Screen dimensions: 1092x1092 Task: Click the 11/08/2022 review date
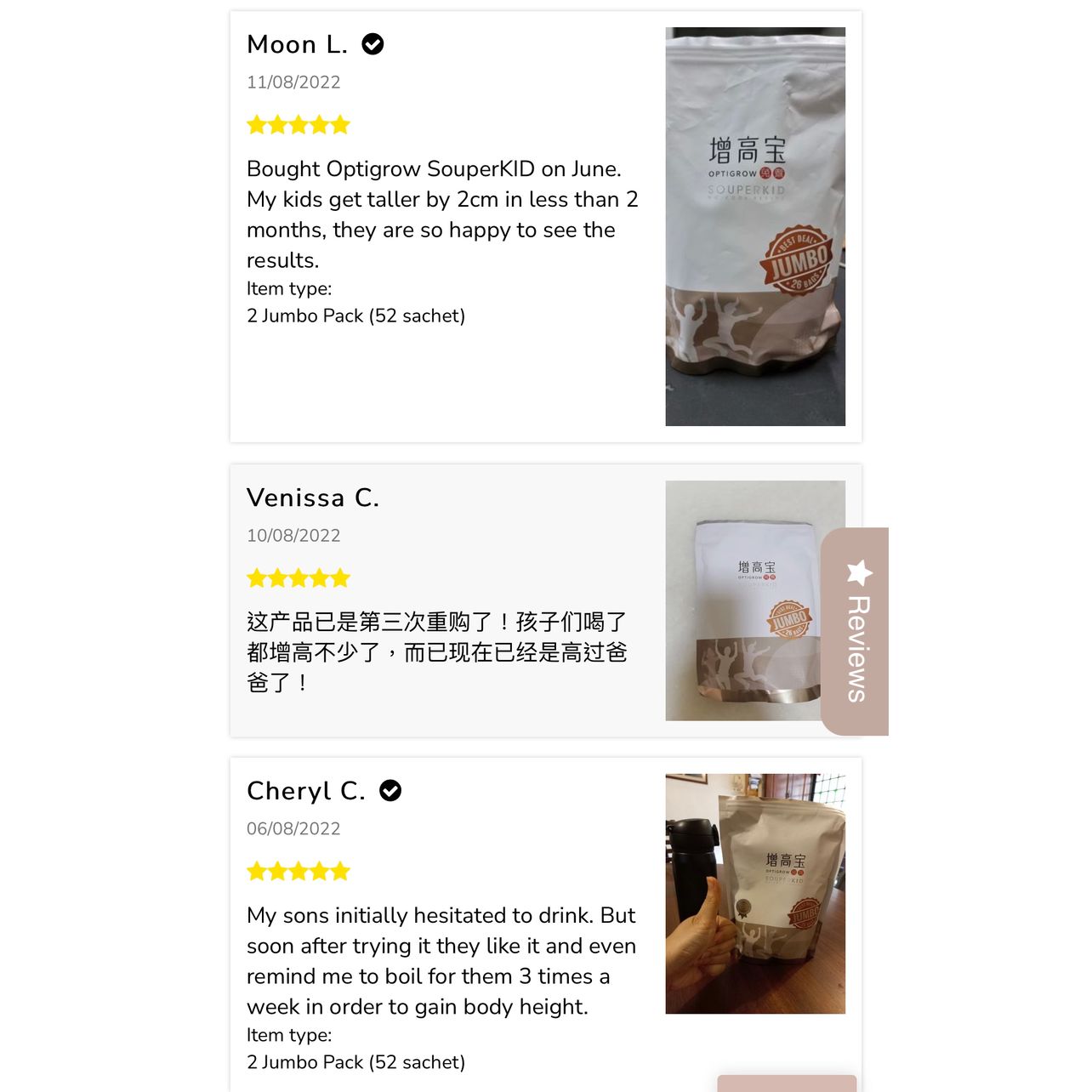[x=293, y=82]
